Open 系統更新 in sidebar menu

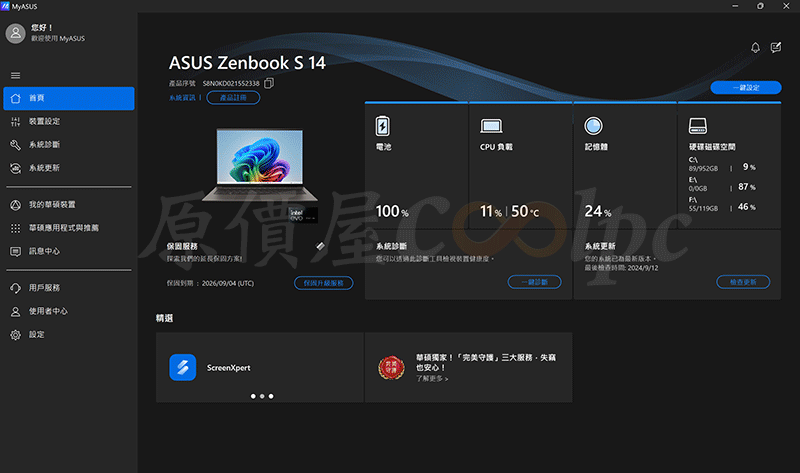69,168
